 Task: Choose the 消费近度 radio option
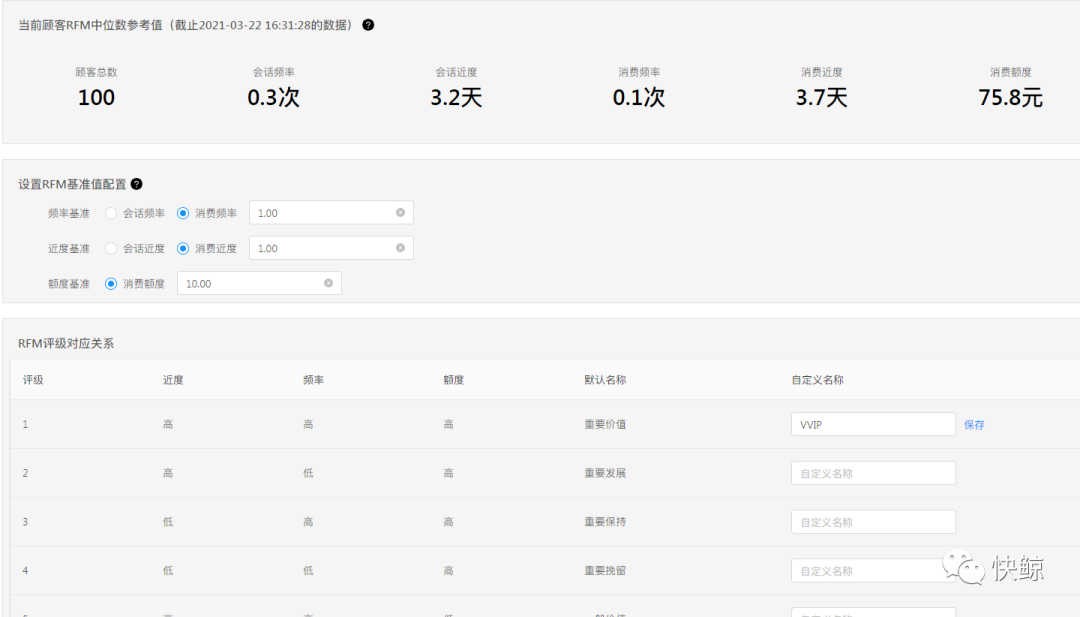(x=183, y=248)
